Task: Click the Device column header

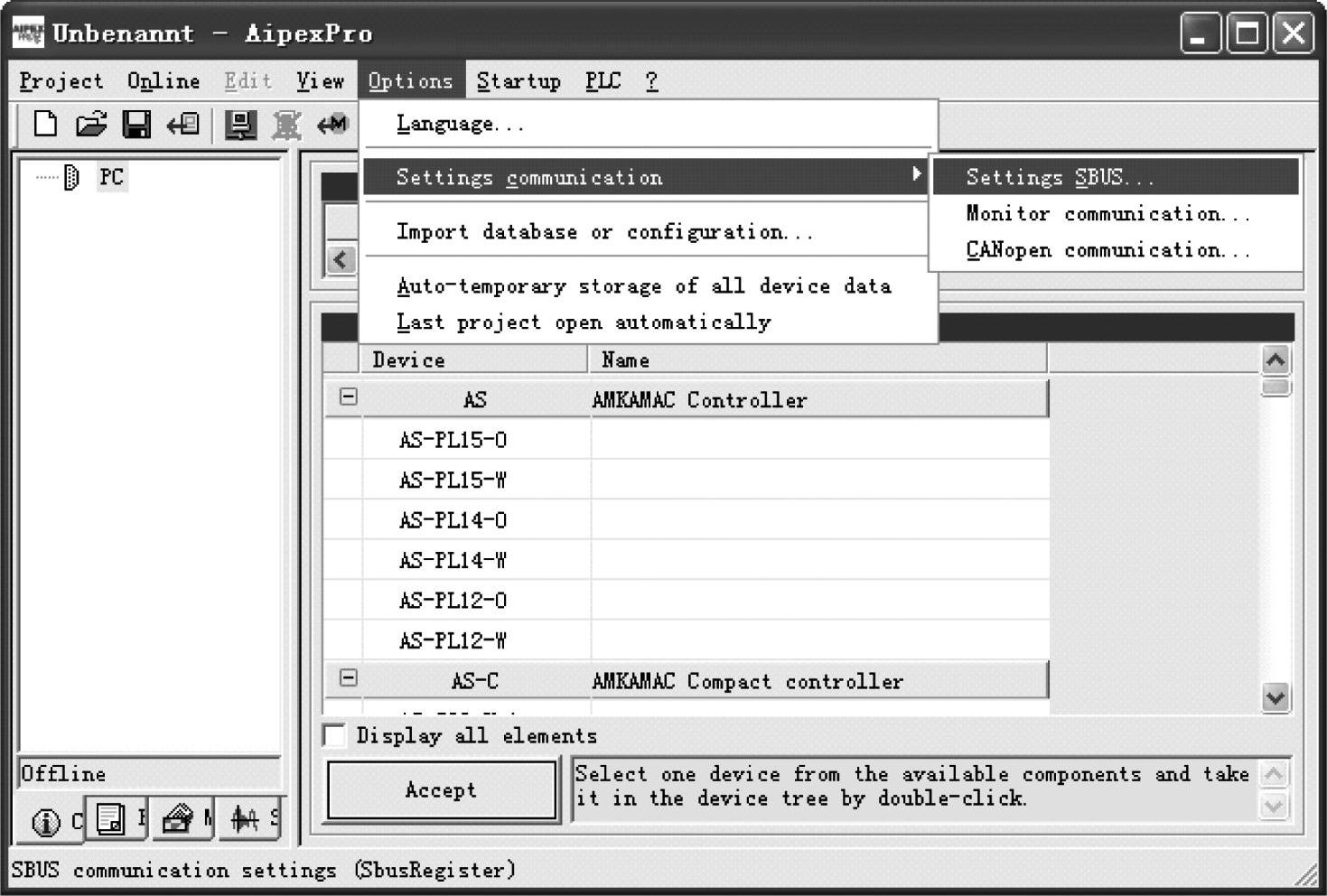Action: [476, 359]
